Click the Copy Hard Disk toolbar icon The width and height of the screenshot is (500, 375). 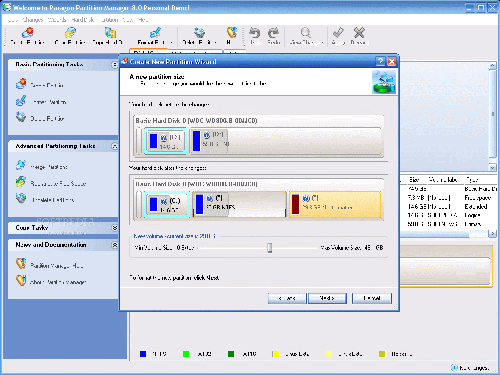click(110, 33)
